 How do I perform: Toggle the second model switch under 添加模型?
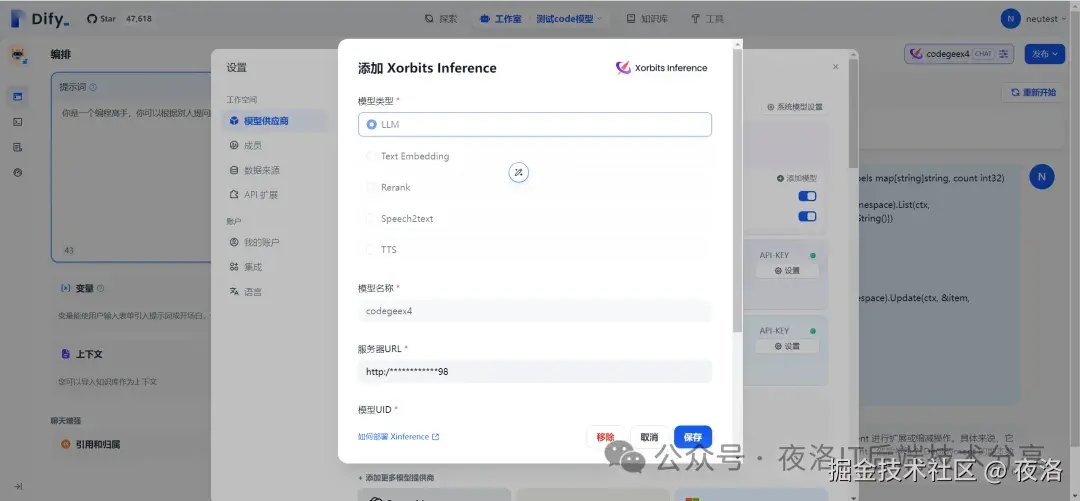(x=807, y=216)
